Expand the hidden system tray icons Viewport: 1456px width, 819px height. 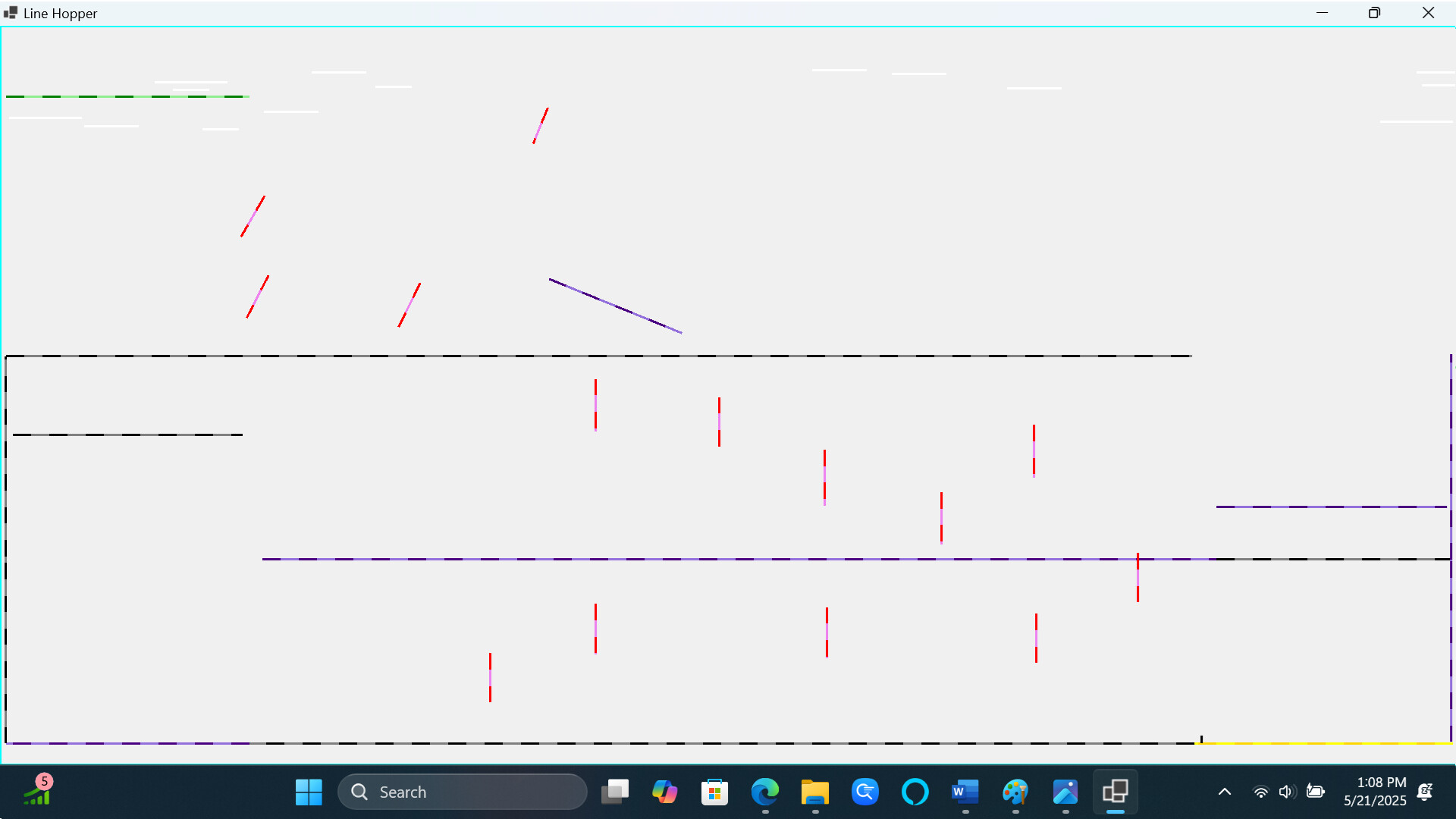pyautogui.click(x=1224, y=791)
